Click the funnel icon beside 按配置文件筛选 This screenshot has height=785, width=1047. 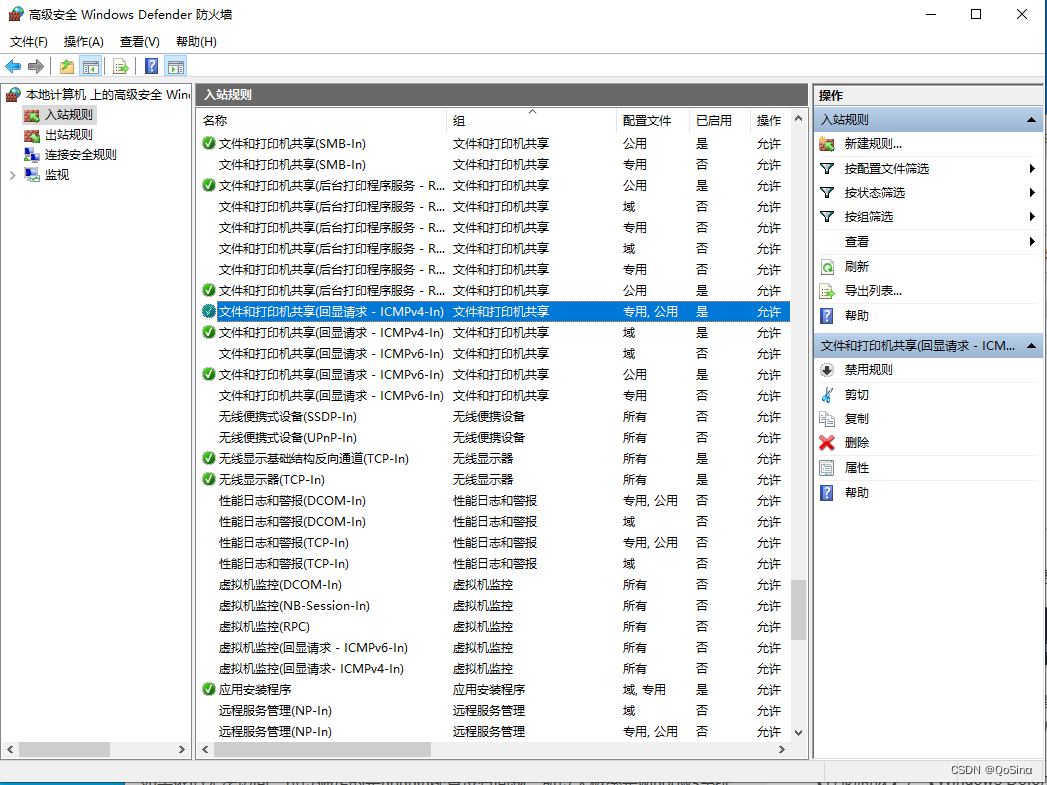coord(827,168)
